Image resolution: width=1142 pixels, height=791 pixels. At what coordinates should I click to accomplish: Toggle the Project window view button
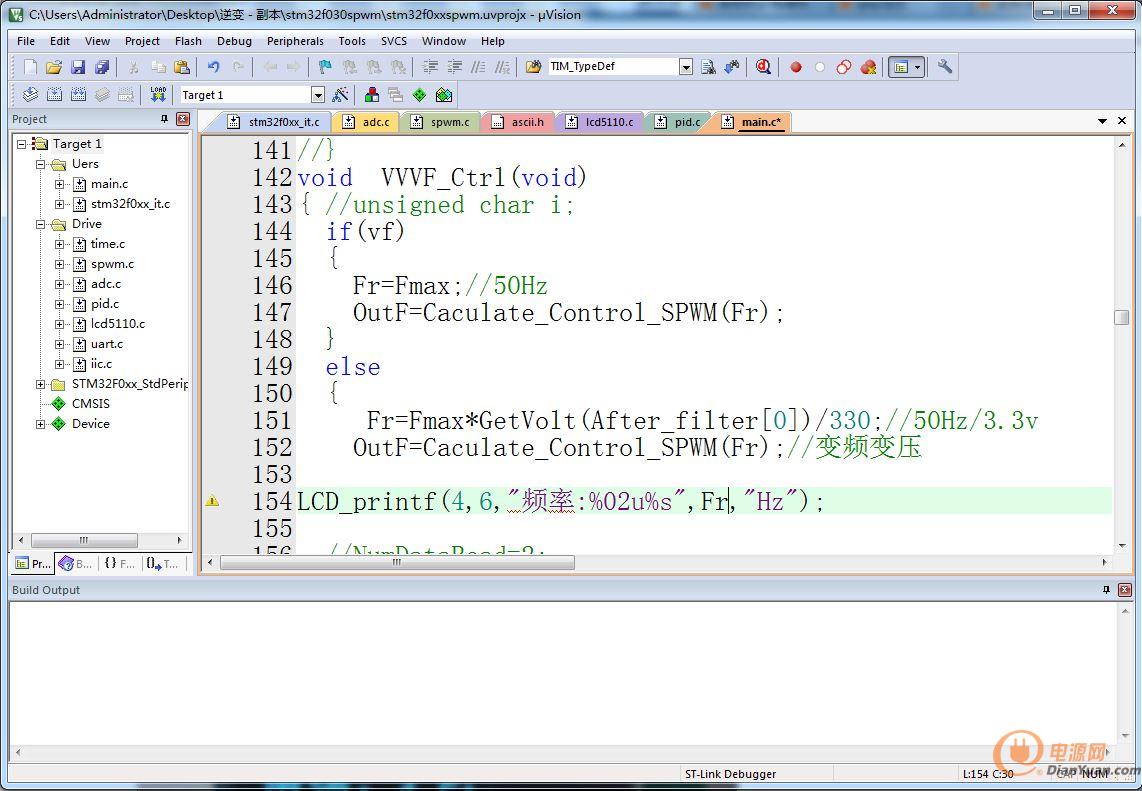click(901, 67)
